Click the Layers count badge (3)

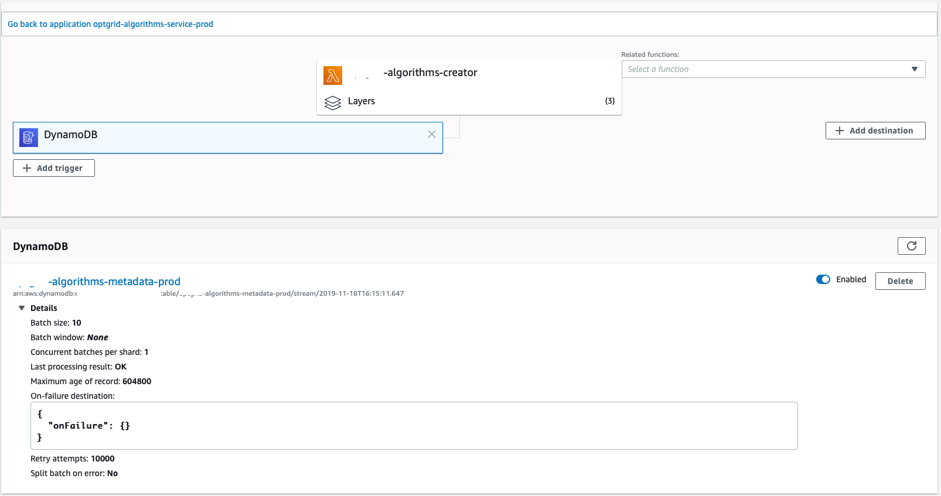click(x=609, y=101)
